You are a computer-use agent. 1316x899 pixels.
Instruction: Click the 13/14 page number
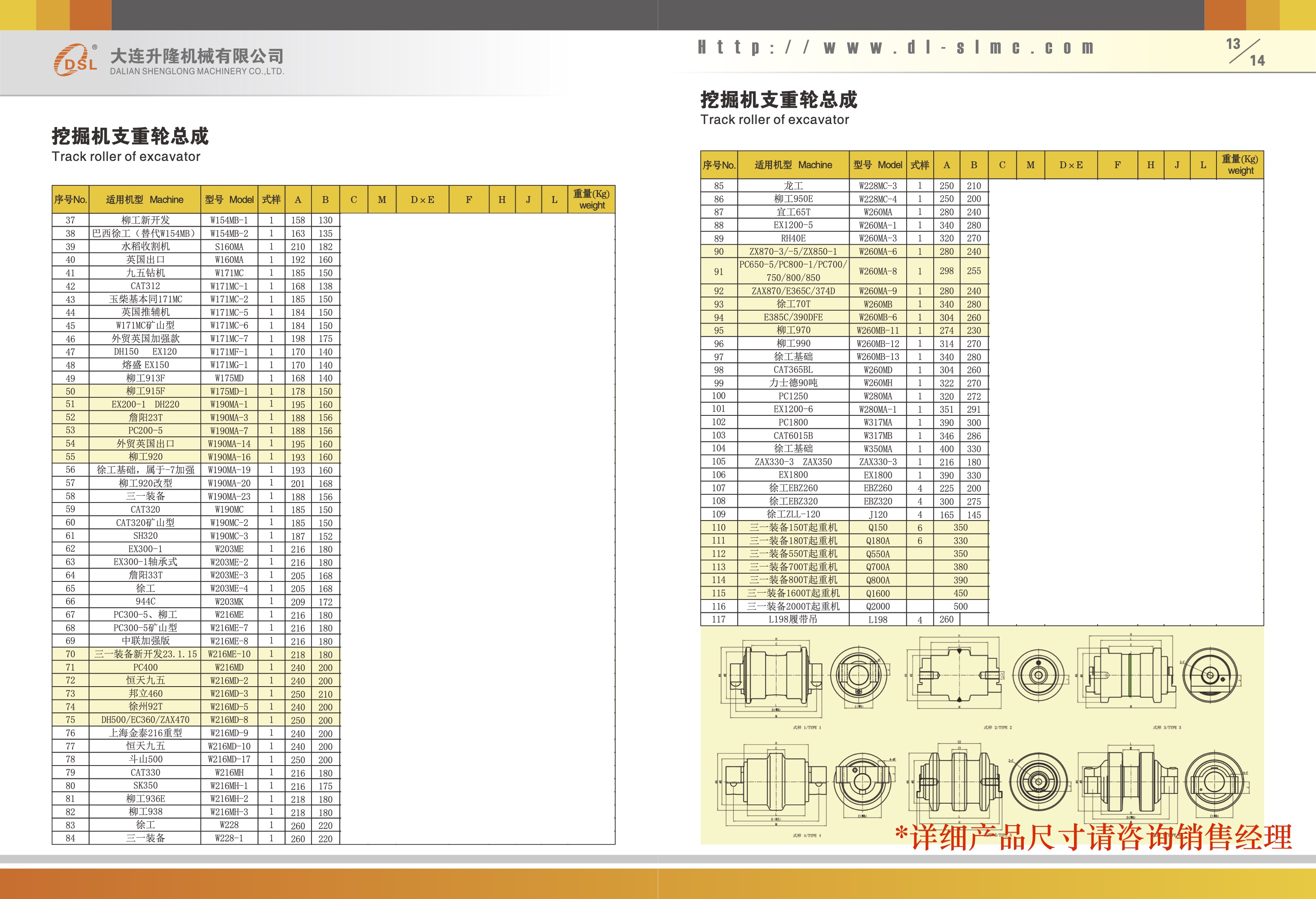pyautogui.click(x=1245, y=52)
